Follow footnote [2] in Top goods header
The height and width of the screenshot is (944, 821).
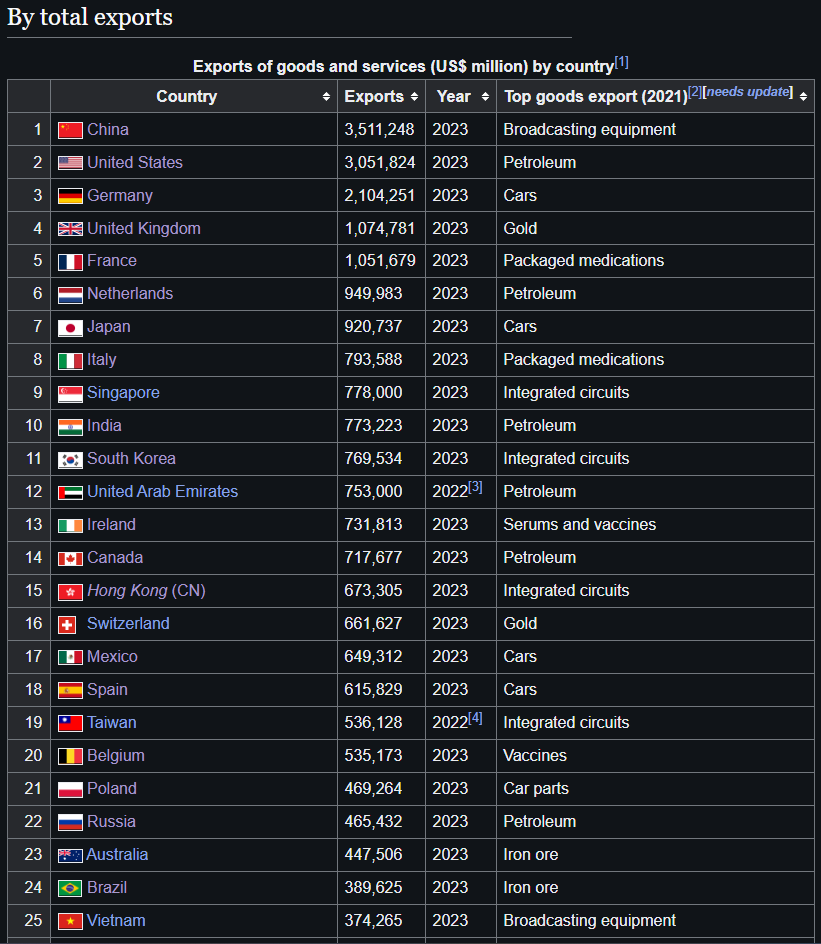coord(695,92)
